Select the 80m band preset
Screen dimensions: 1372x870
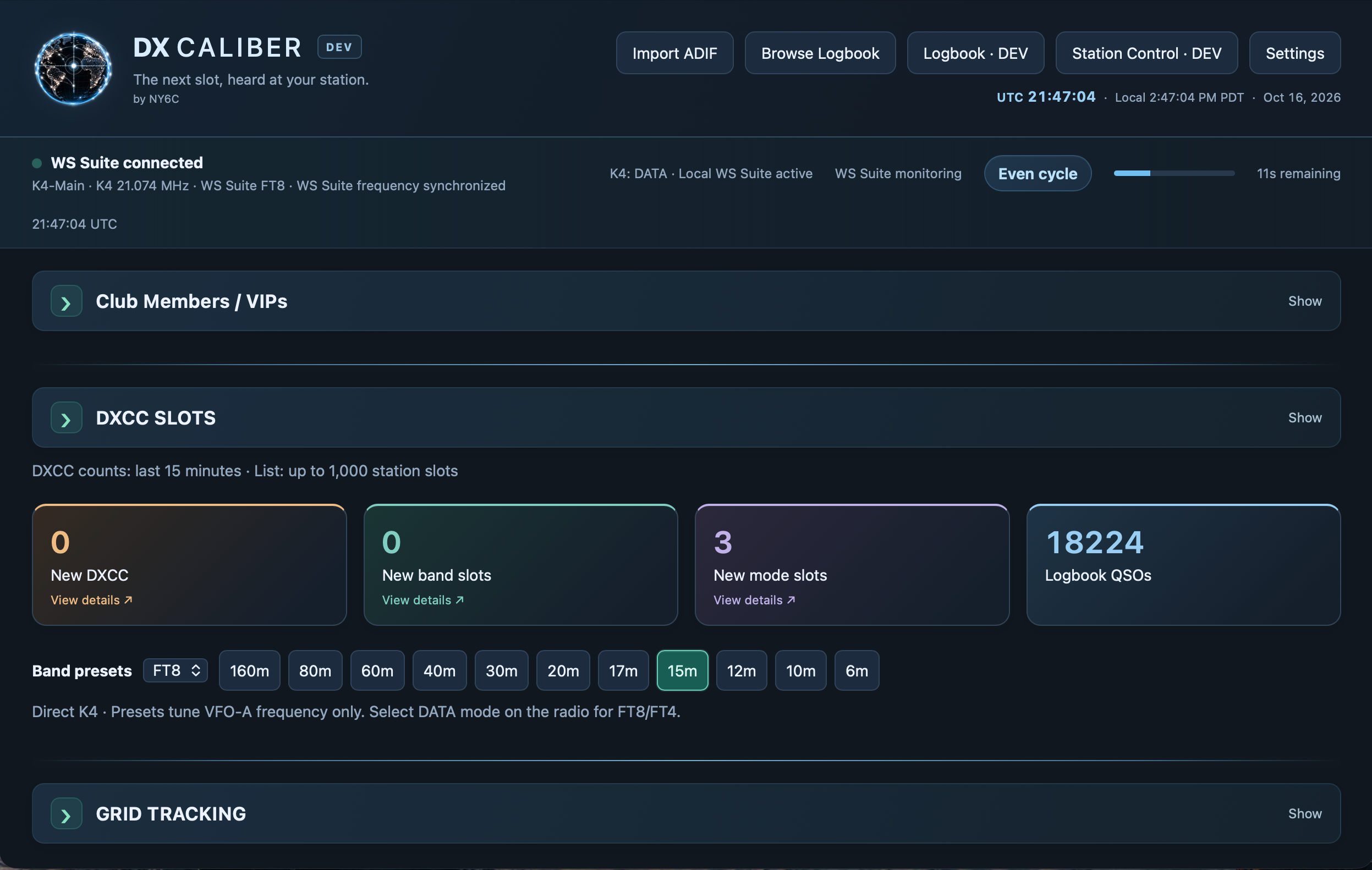[x=315, y=670]
